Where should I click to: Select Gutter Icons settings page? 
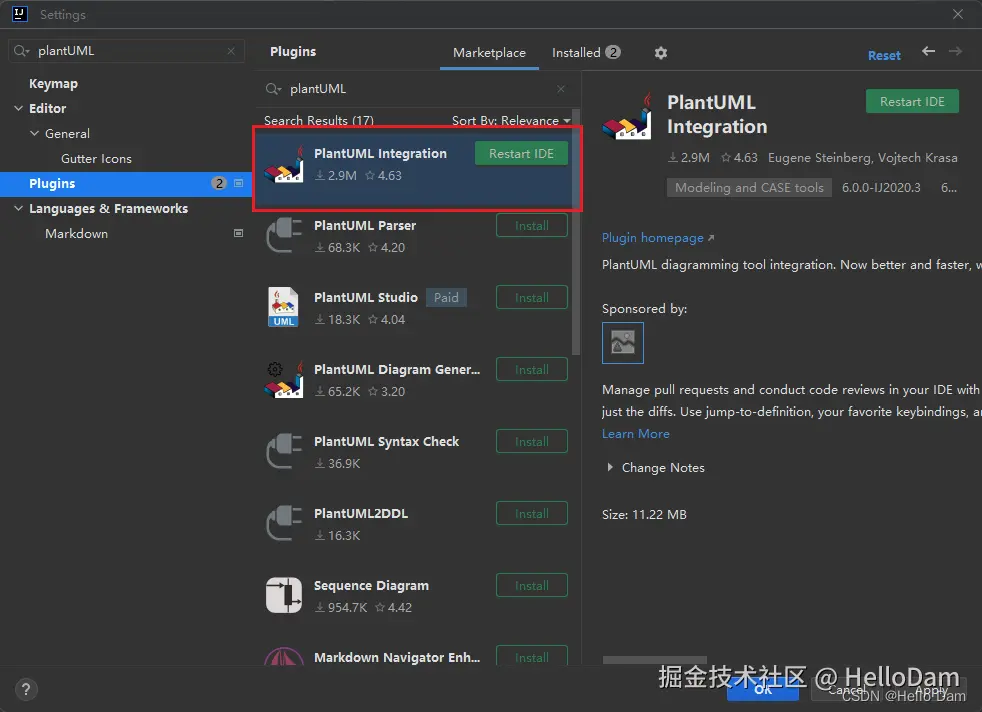(96, 158)
